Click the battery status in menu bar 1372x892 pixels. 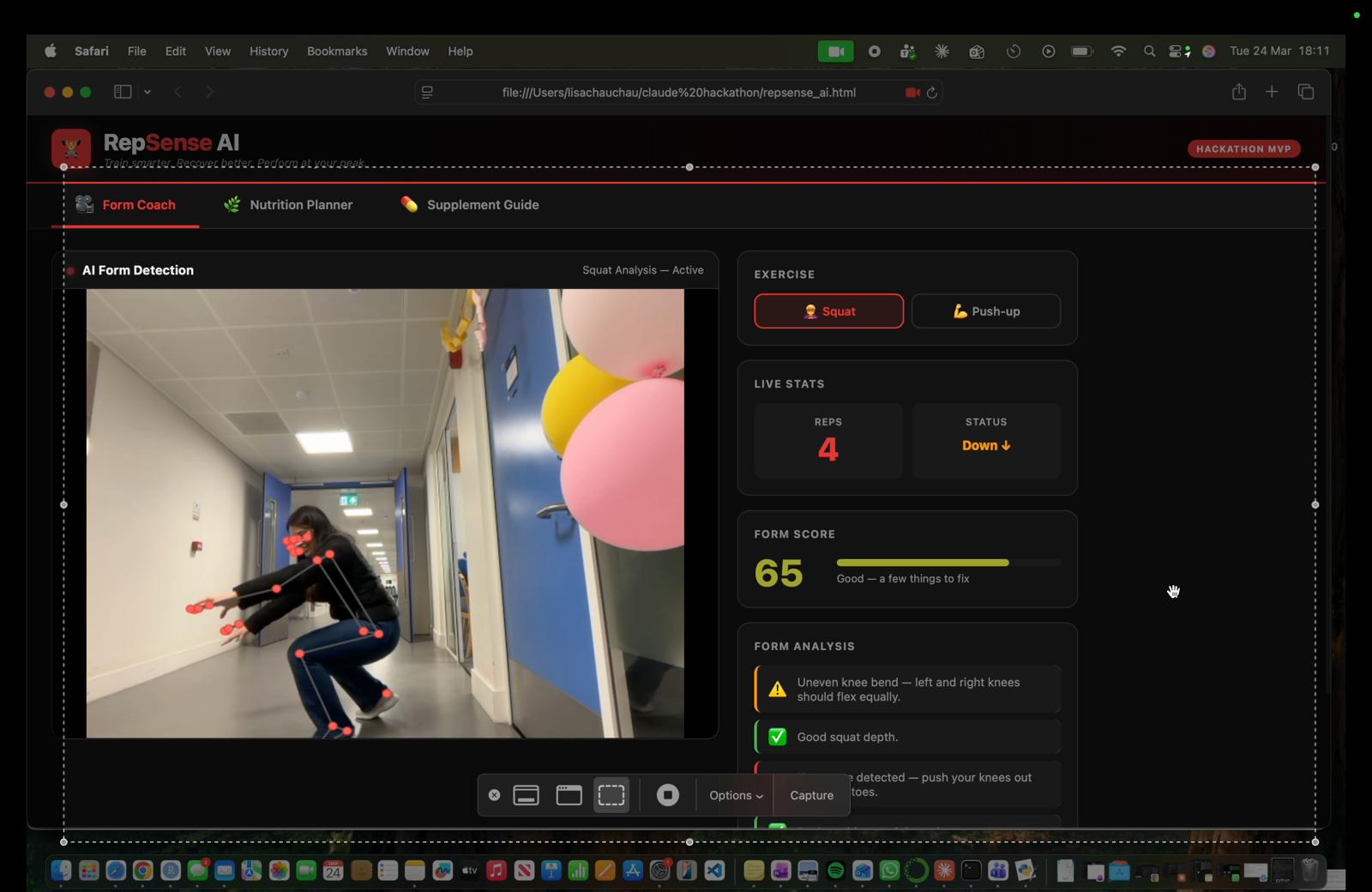(x=1082, y=51)
